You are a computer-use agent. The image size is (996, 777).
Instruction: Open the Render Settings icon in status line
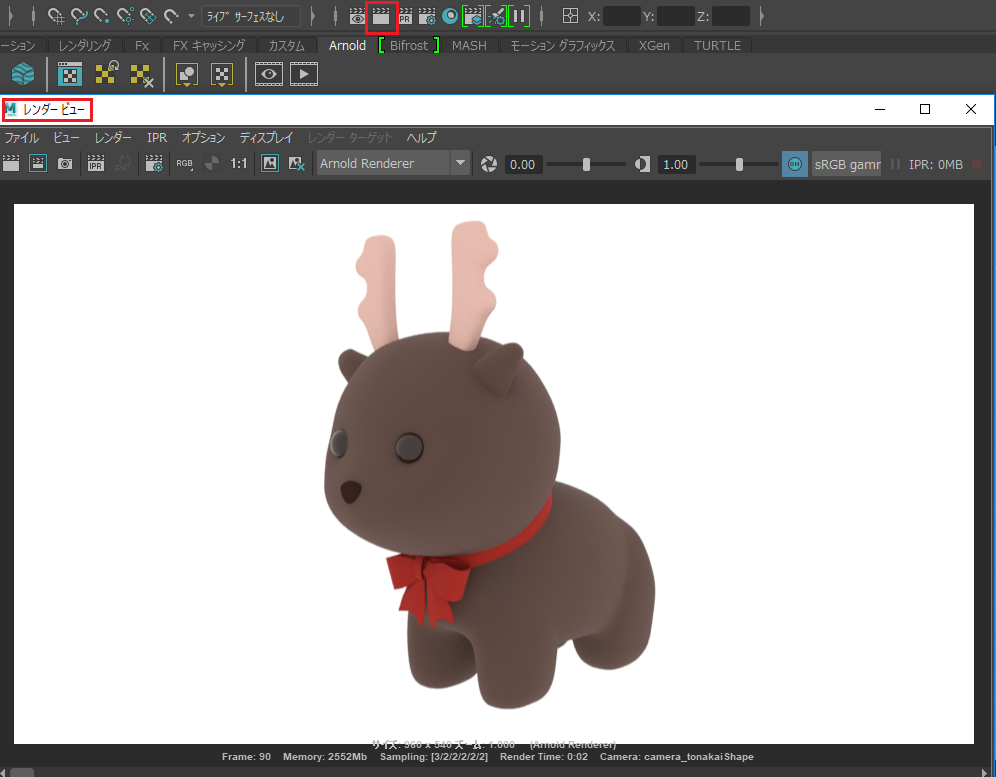coord(427,17)
